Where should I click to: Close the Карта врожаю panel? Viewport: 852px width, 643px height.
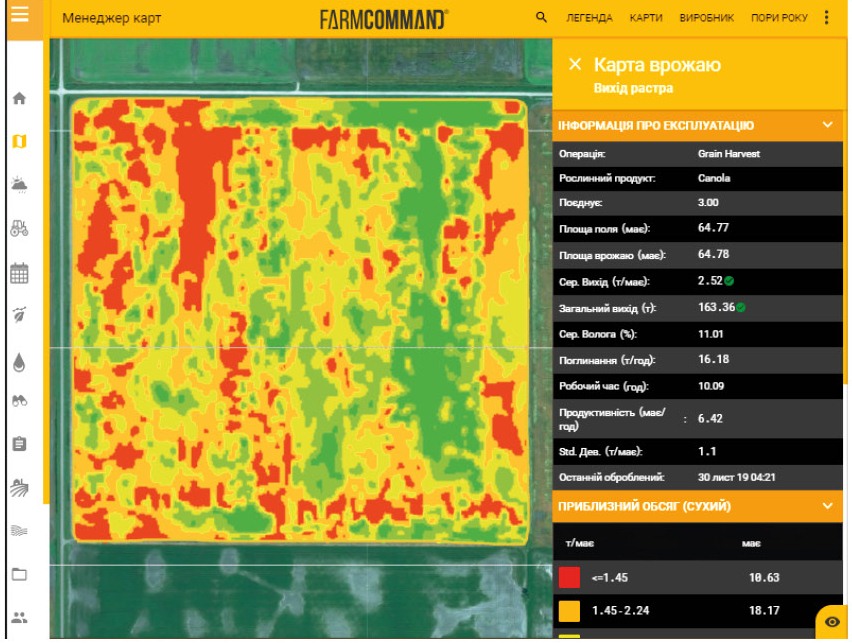(x=574, y=64)
